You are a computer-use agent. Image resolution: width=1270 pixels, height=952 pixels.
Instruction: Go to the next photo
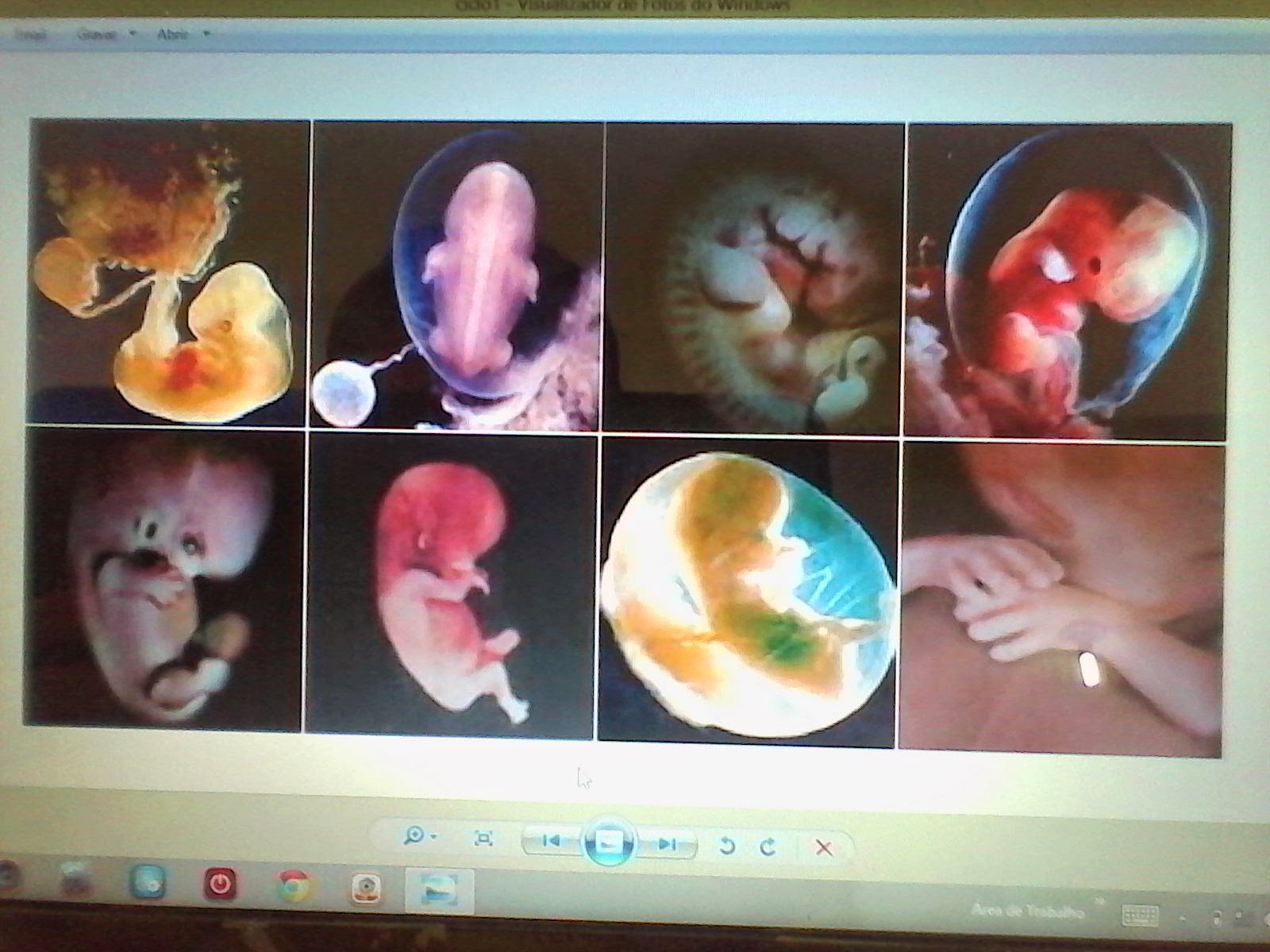coord(667,844)
